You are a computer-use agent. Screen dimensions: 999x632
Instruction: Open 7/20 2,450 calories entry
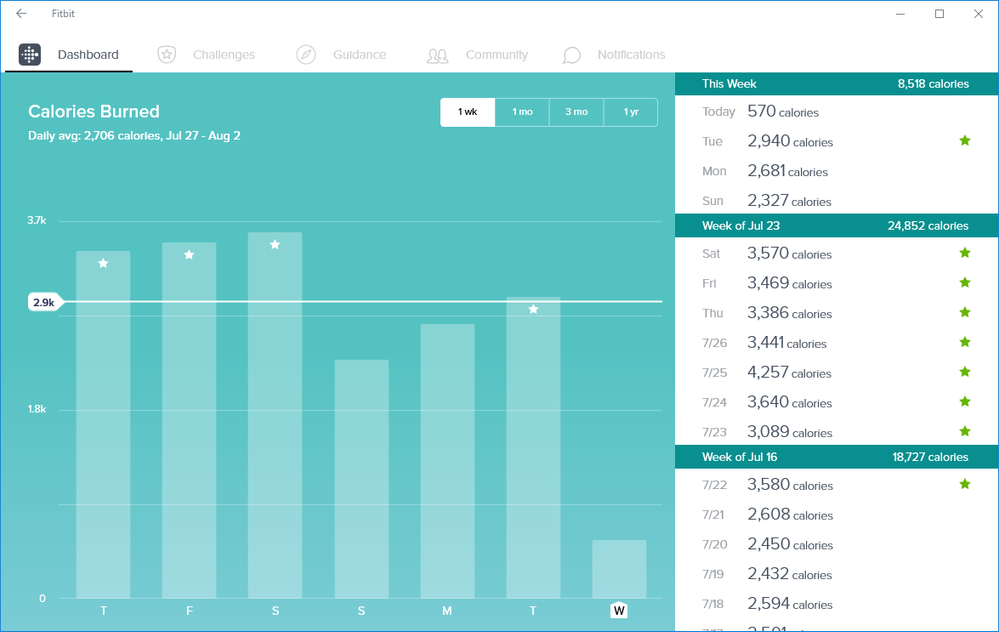(x=837, y=544)
